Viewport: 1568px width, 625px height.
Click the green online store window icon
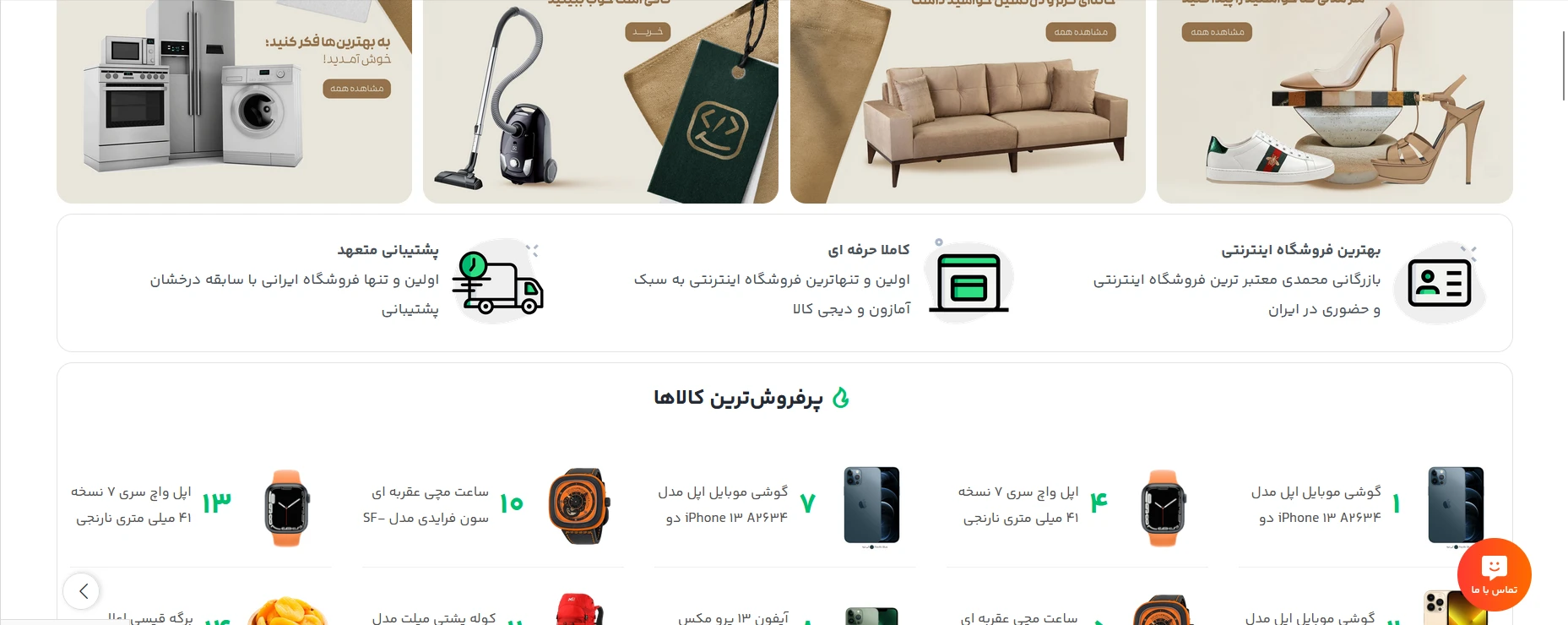tap(968, 283)
